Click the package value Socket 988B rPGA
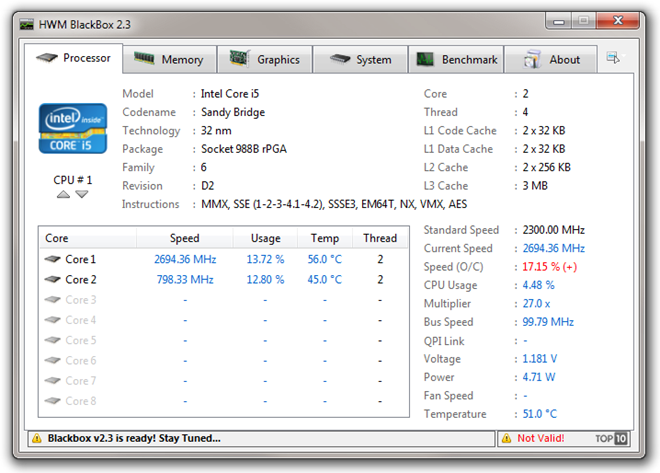The height and width of the screenshot is (473, 660). pos(244,149)
